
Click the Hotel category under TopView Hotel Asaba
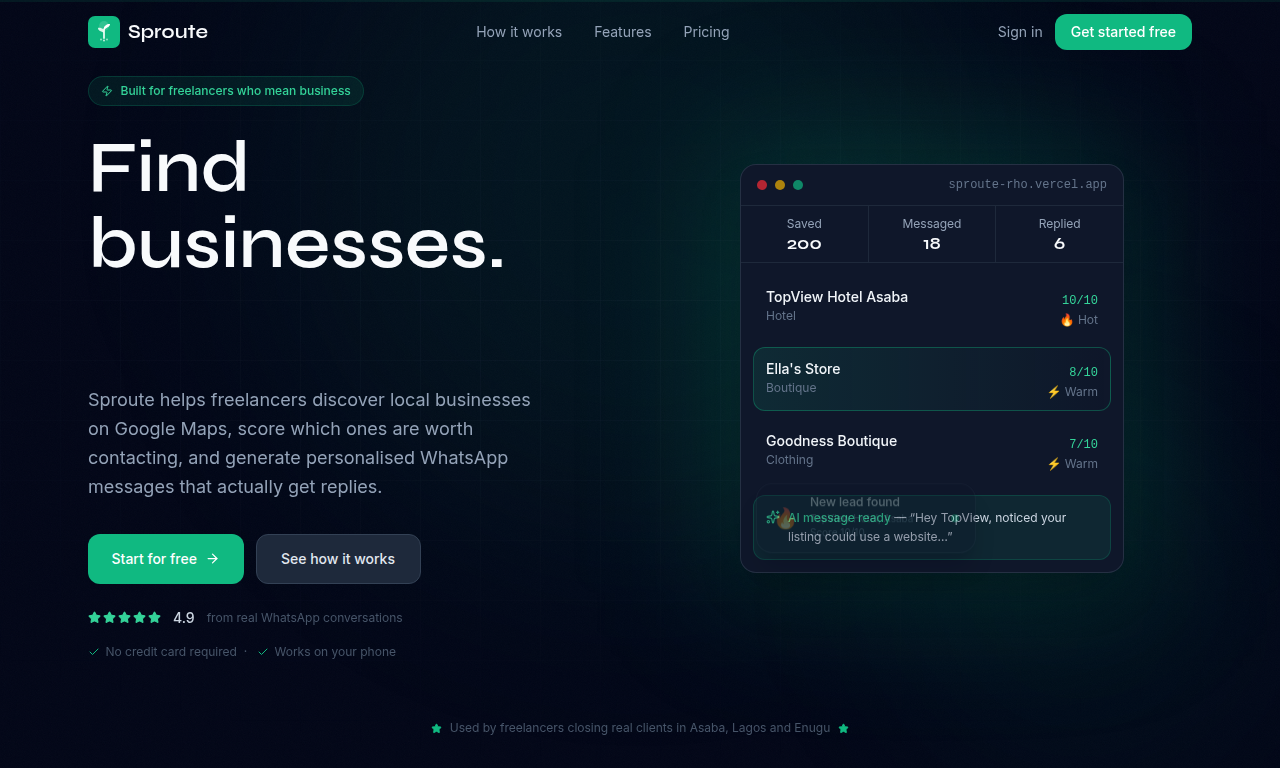781,316
